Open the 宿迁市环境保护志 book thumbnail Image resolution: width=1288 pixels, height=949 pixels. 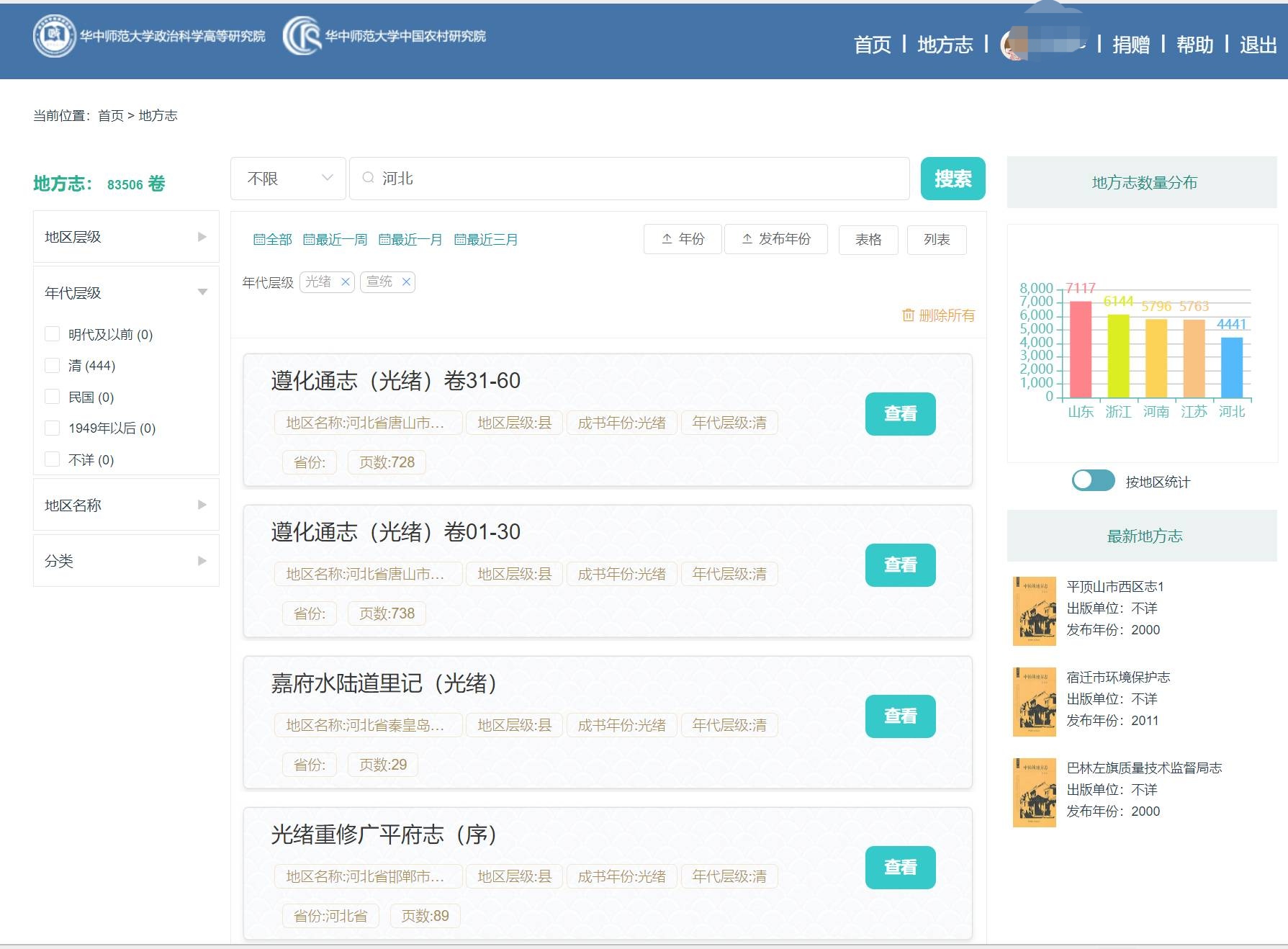1034,702
